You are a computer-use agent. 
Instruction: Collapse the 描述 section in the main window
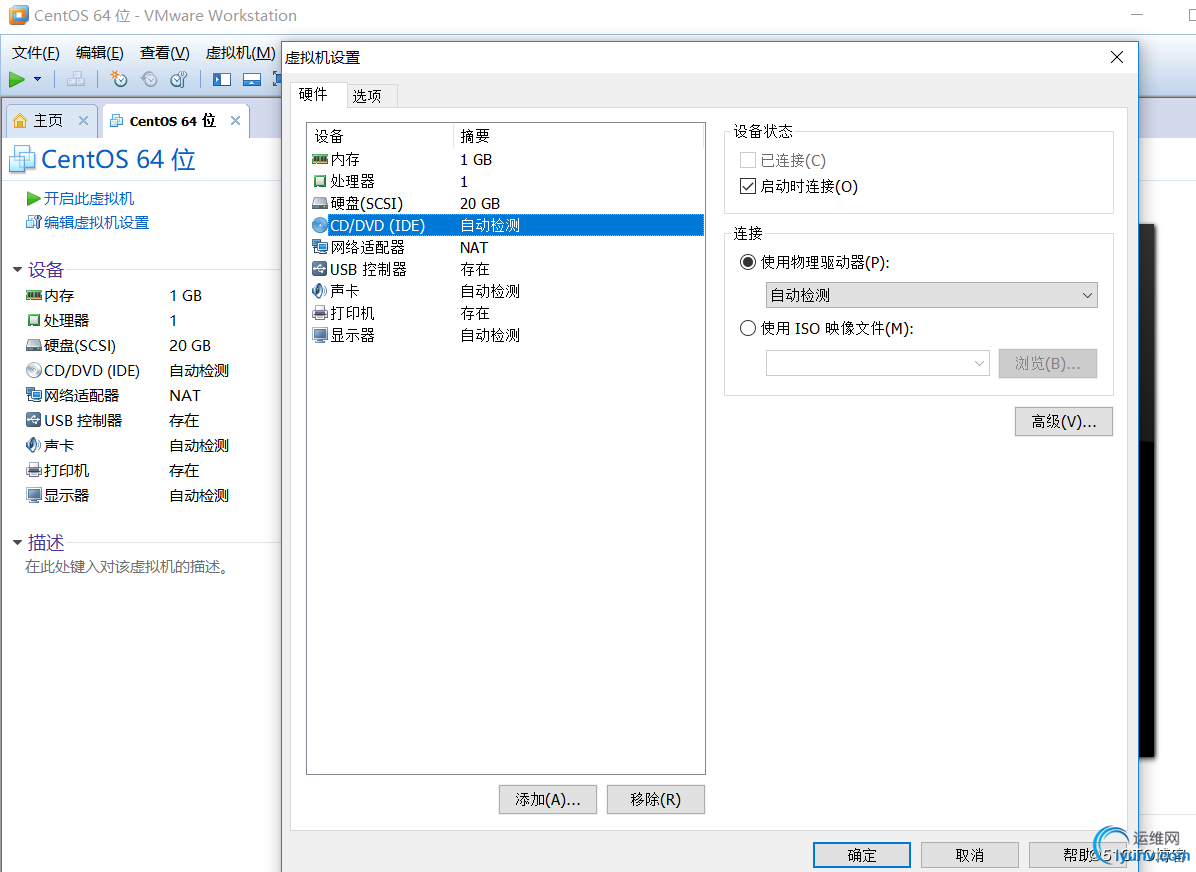(18, 543)
